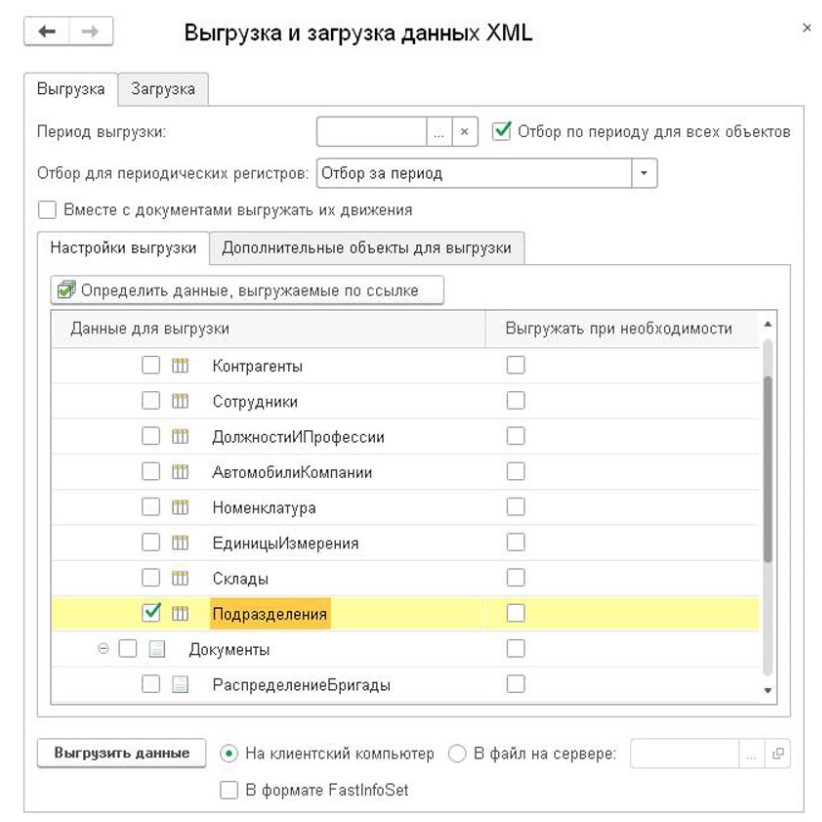Select the В файл на сервере option
This screenshot has width=822, height=822.
[x=457, y=754]
